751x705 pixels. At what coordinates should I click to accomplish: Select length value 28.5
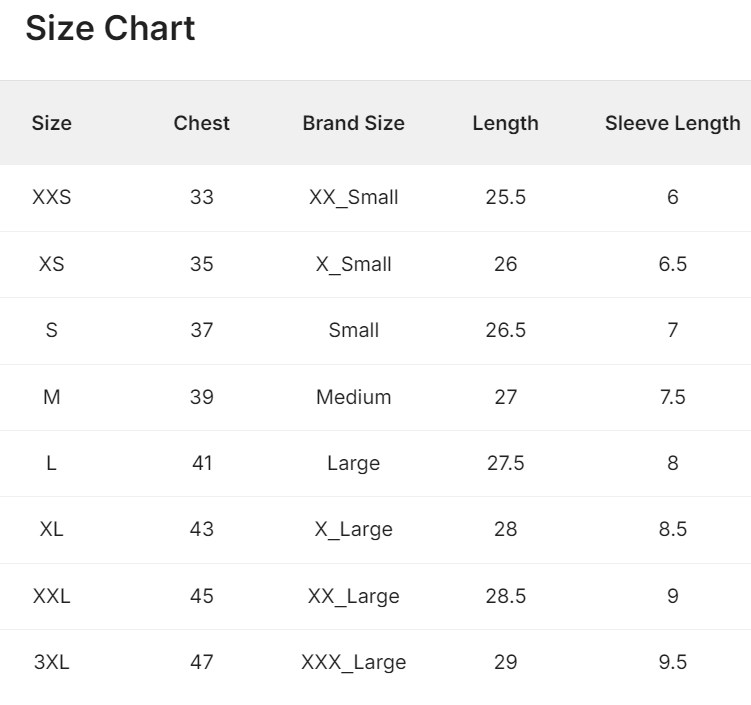click(505, 596)
